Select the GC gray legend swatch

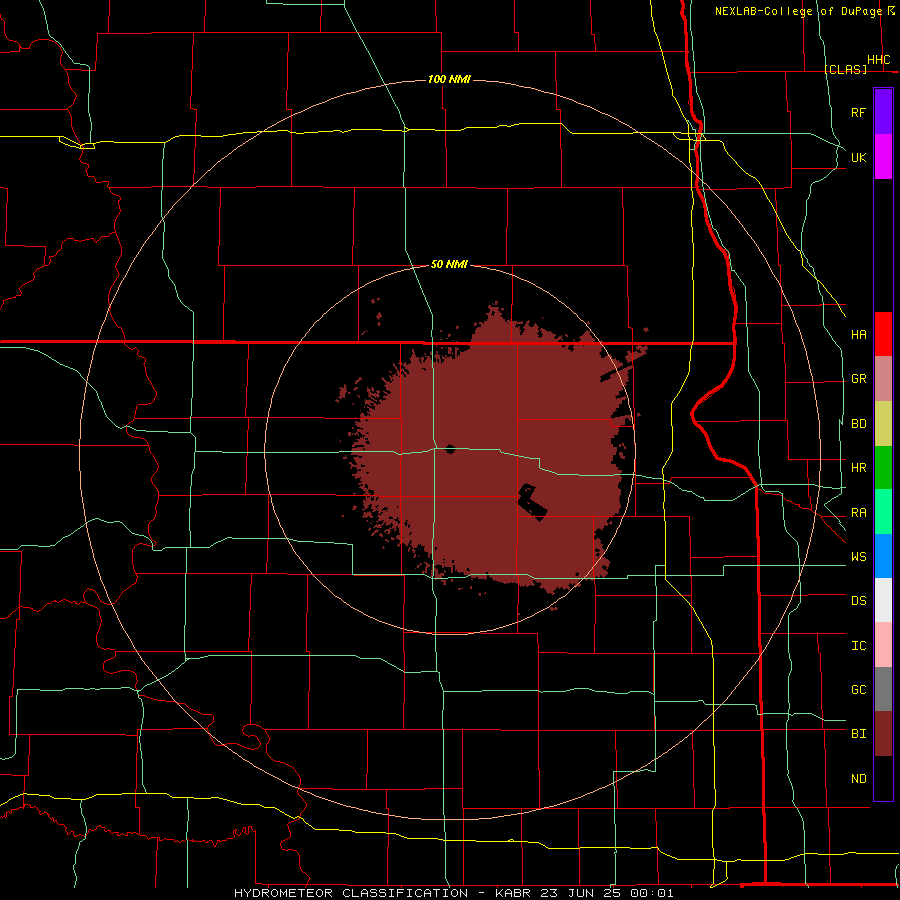tap(883, 689)
